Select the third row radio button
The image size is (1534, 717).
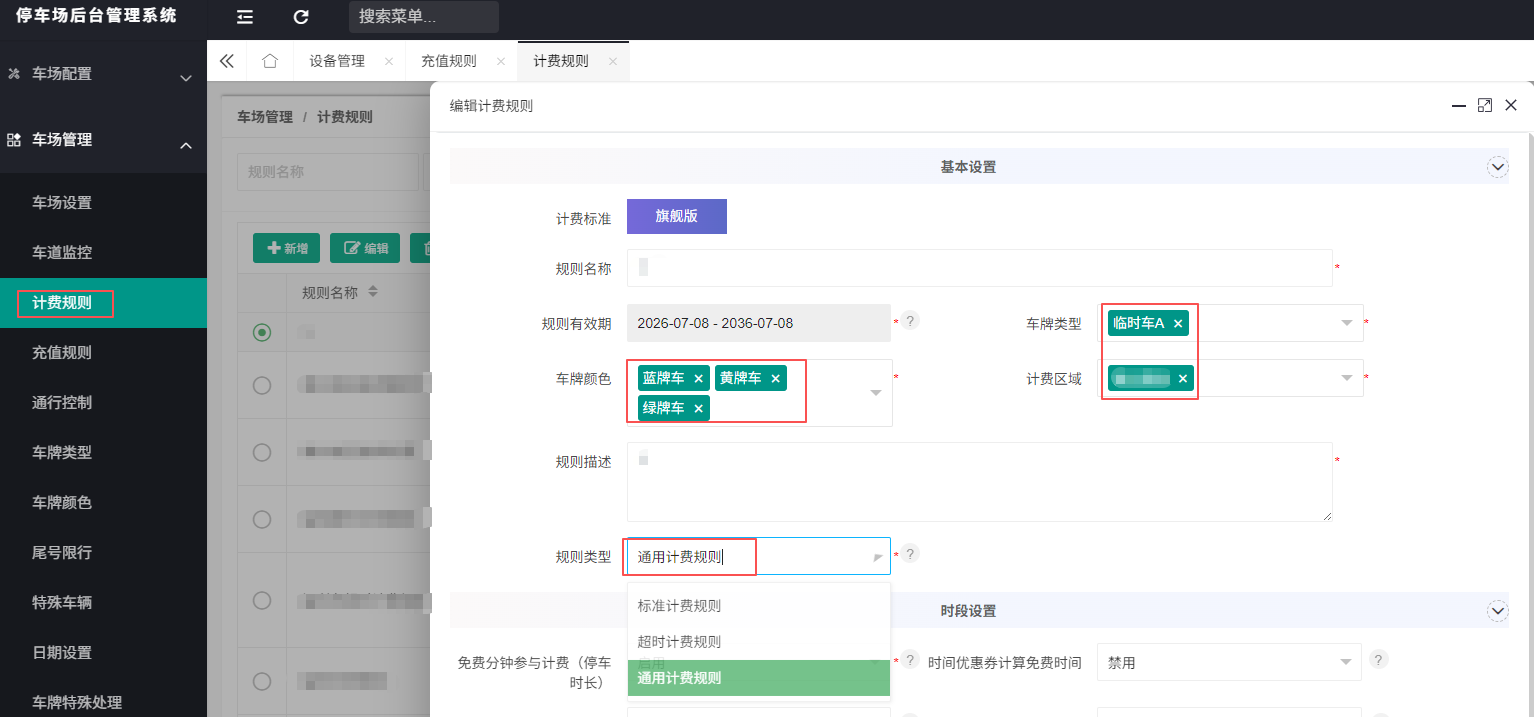click(x=262, y=452)
